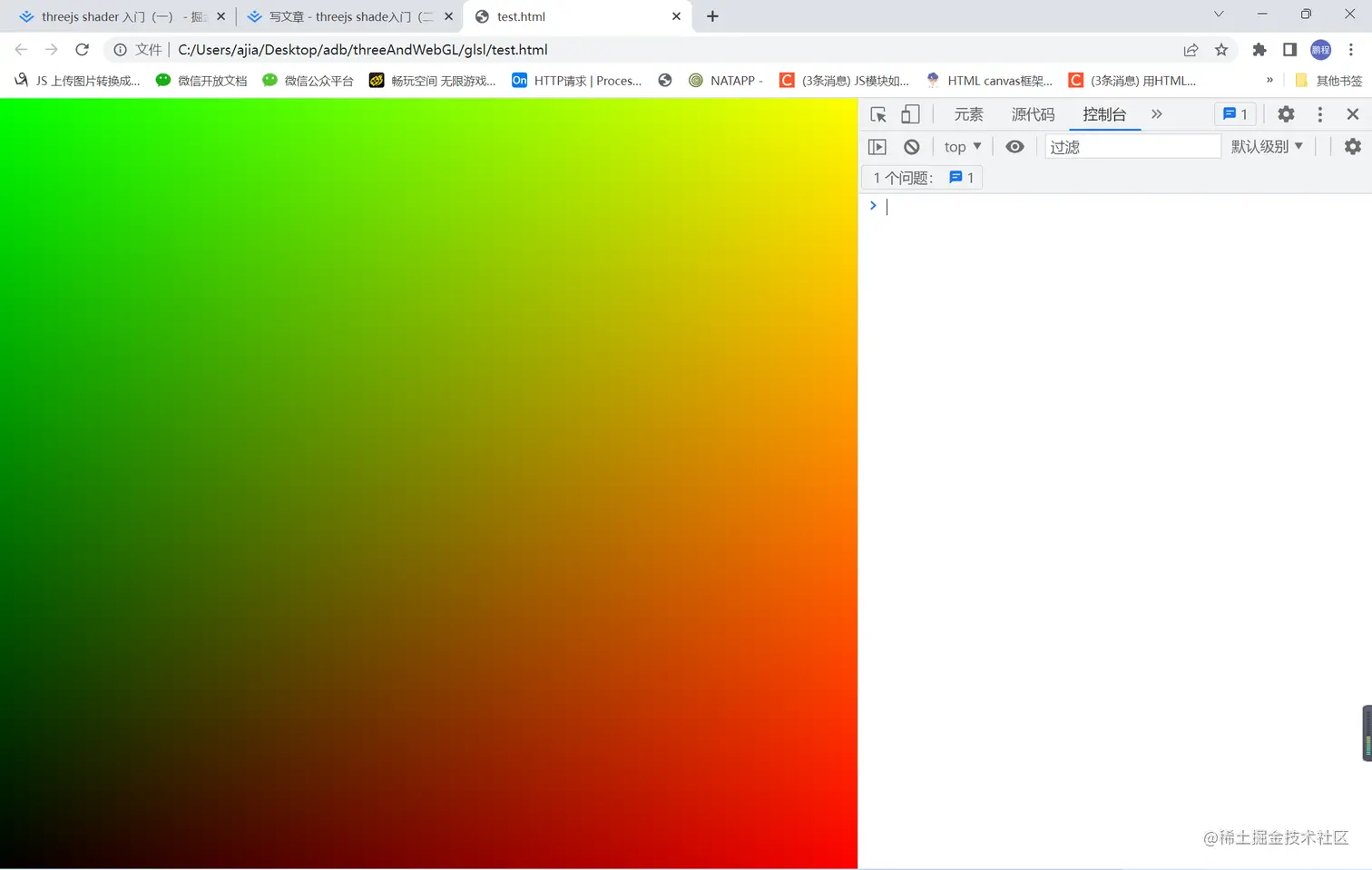Focus the 过滤 filter input field
This screenshot has height=870, width=1372.
tap(1132, 147)
